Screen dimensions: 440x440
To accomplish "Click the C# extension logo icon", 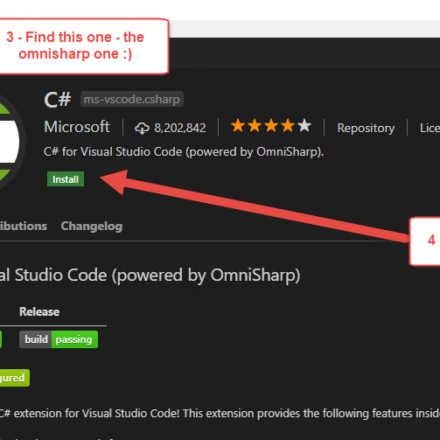I will (x=10, y=143).
